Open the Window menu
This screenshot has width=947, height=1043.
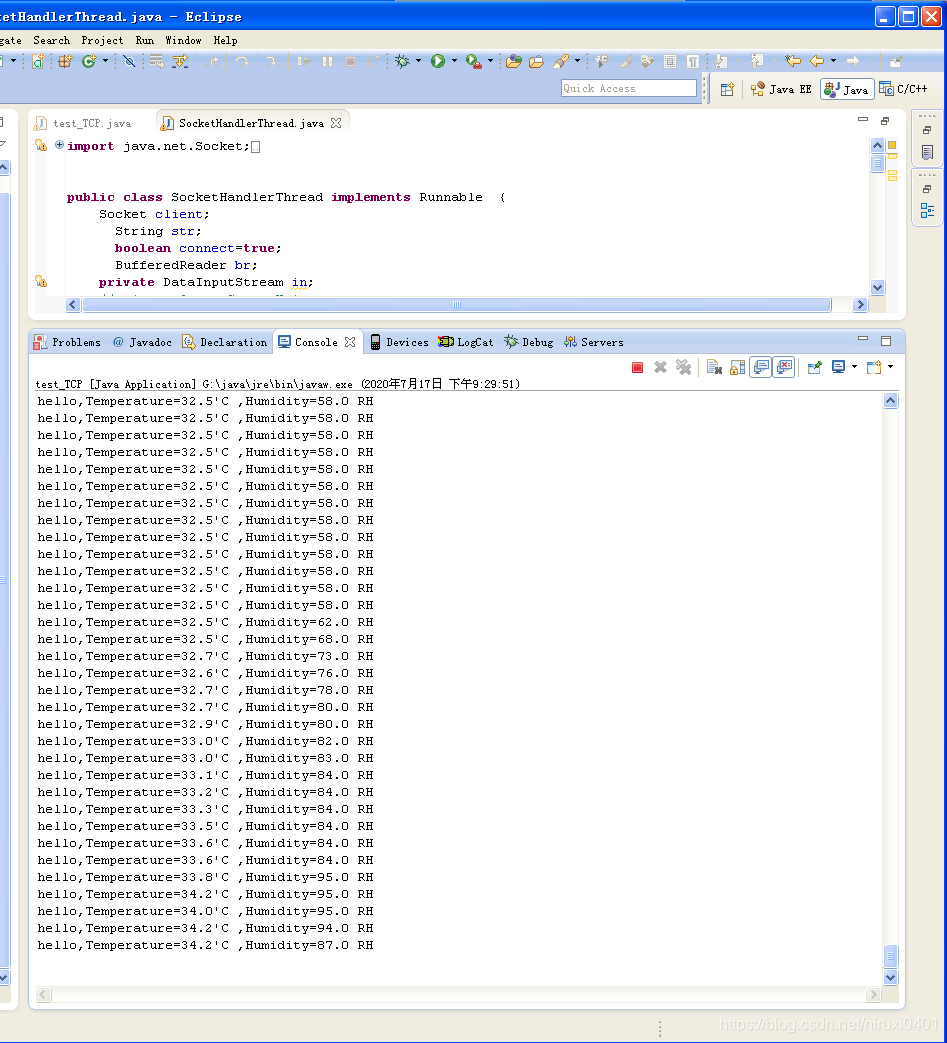183,41
